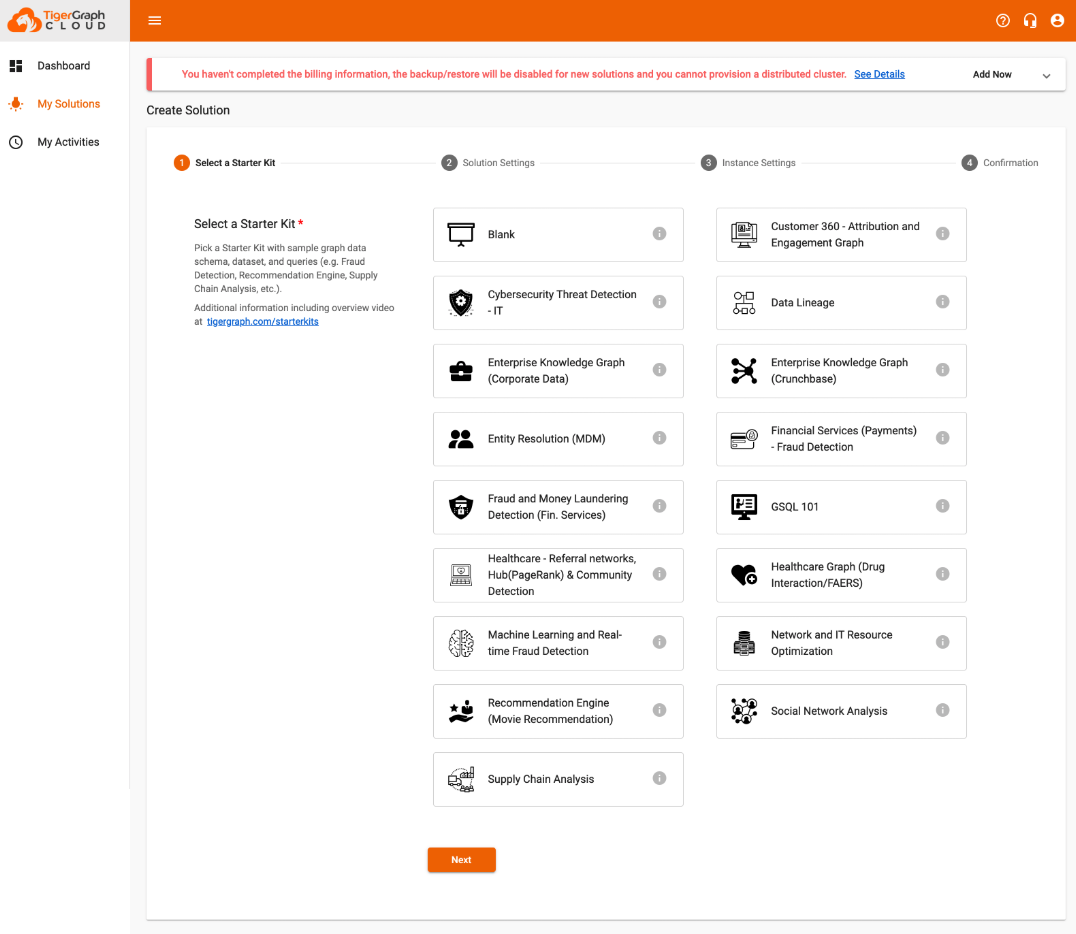Image resolution: width=1076 pixels, height=934 pixels.
Task: Click the Dashboard grid icon in sidebar
Action: pyautogui.click(x=16, y=66)
